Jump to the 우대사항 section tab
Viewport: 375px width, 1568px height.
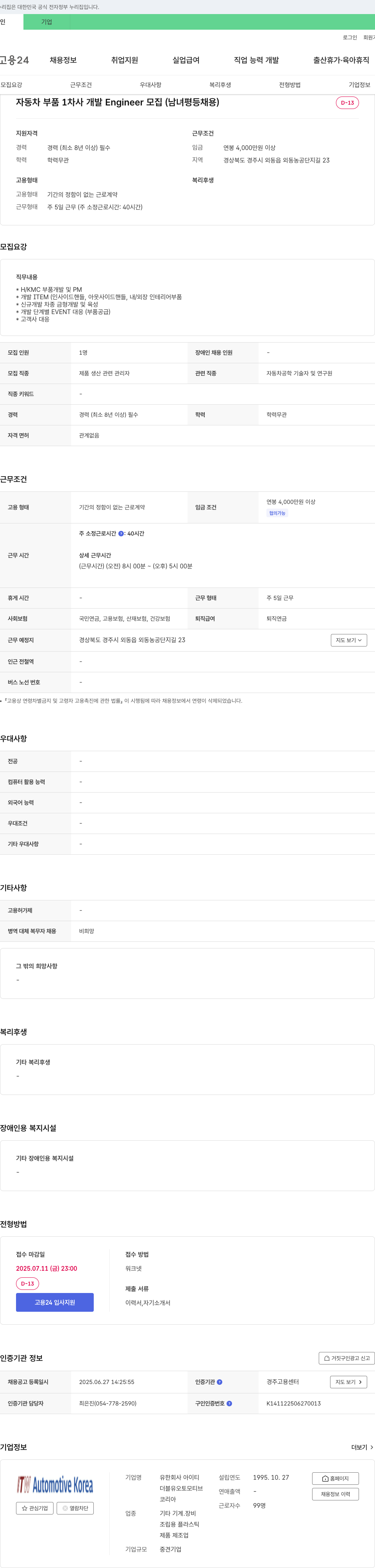pyautogui.click(x=150, y=85)
